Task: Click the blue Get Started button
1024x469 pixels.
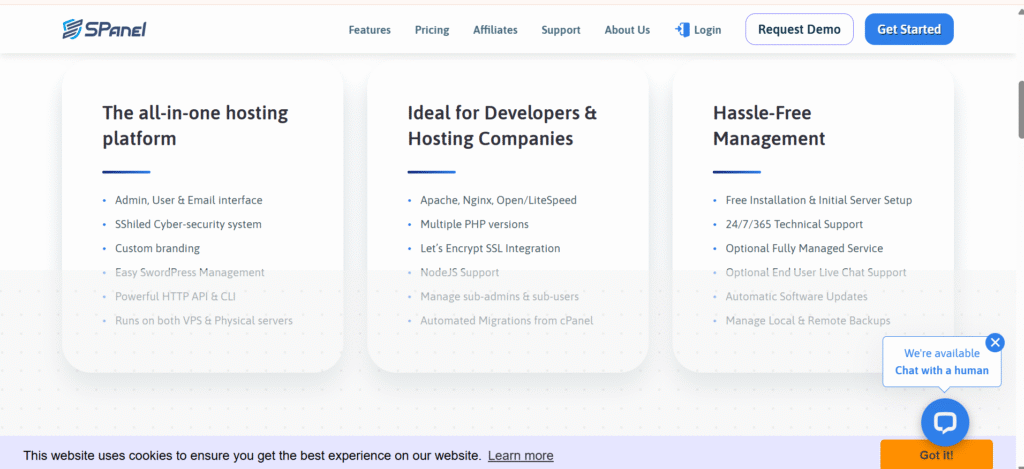Action: 908,29
